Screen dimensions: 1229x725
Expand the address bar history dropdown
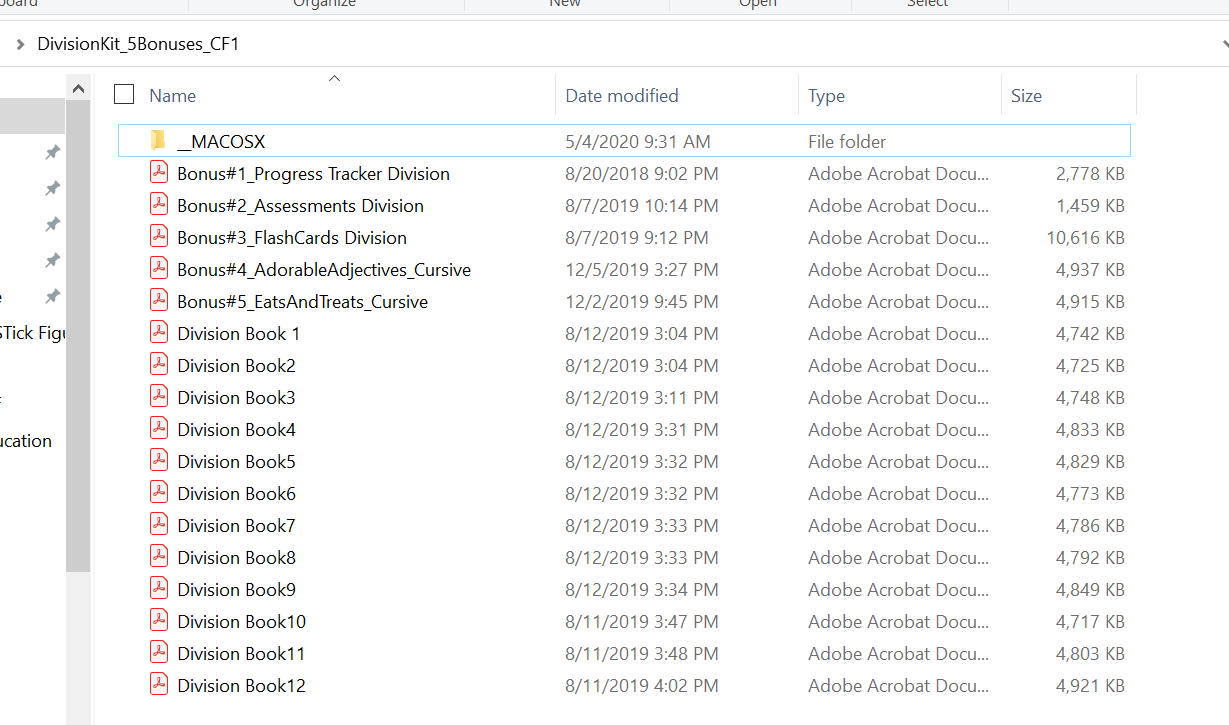point(1224,44)
